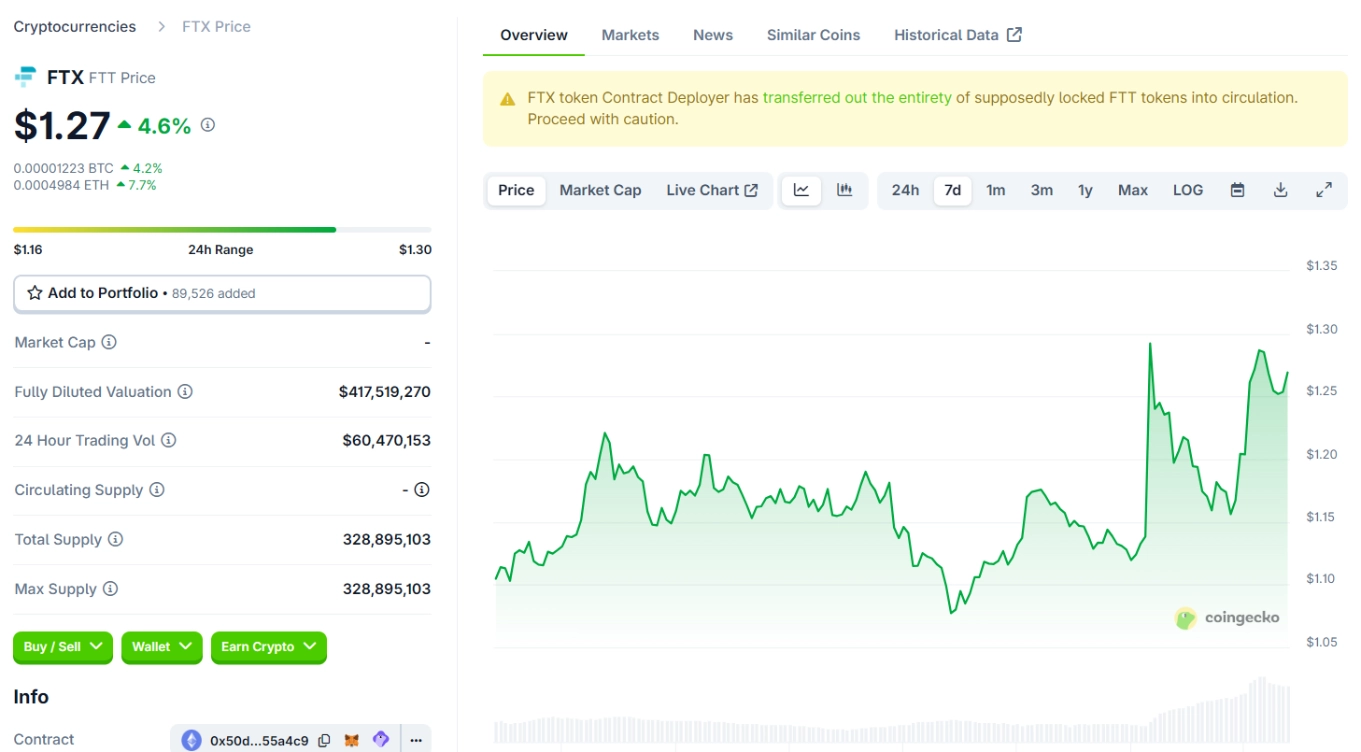
Task: Click the $1.30 range high value
Action: pyautogui.click(x=415, y=250)
